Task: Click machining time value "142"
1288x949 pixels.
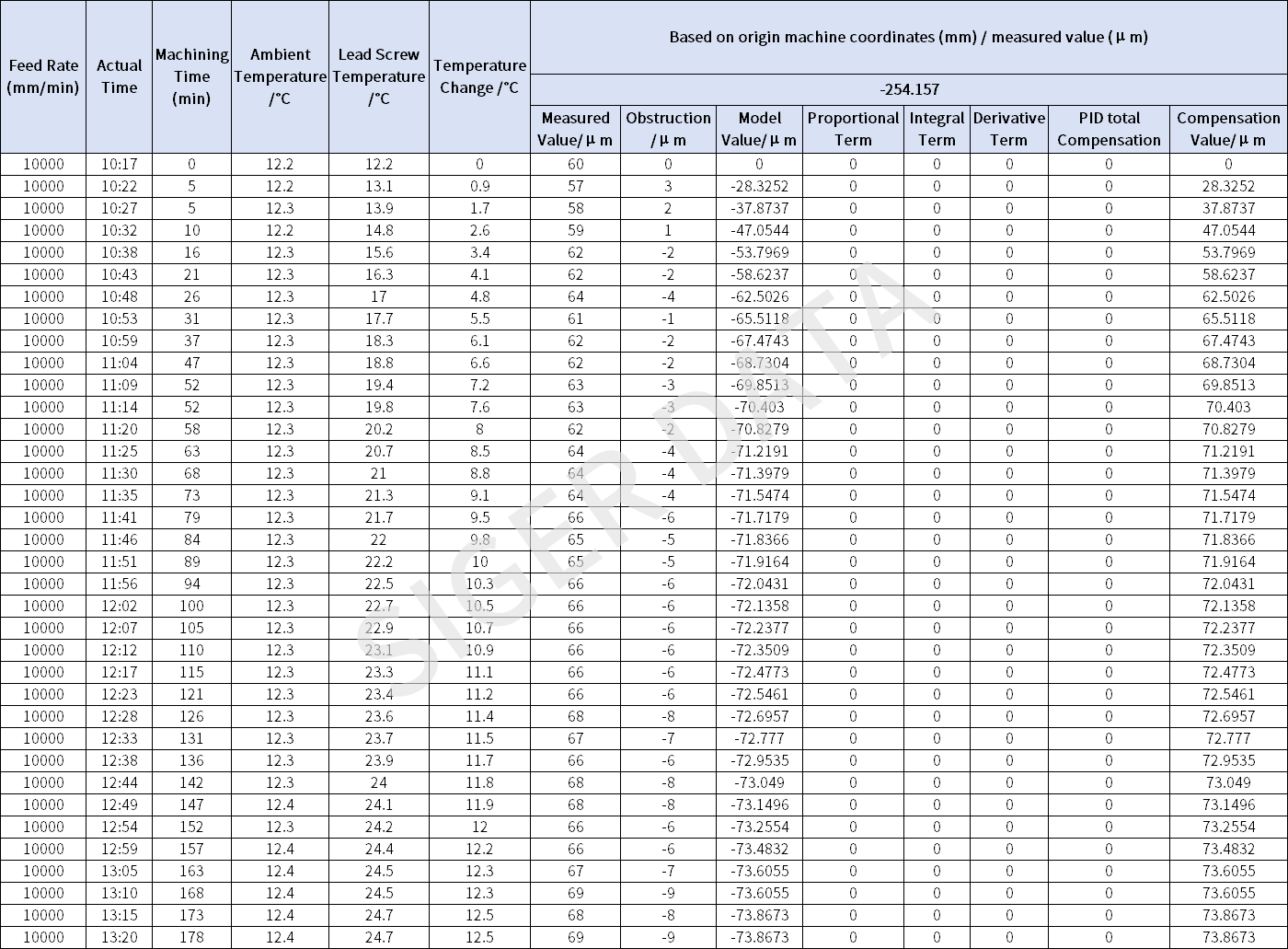Action: click(191, 782)
